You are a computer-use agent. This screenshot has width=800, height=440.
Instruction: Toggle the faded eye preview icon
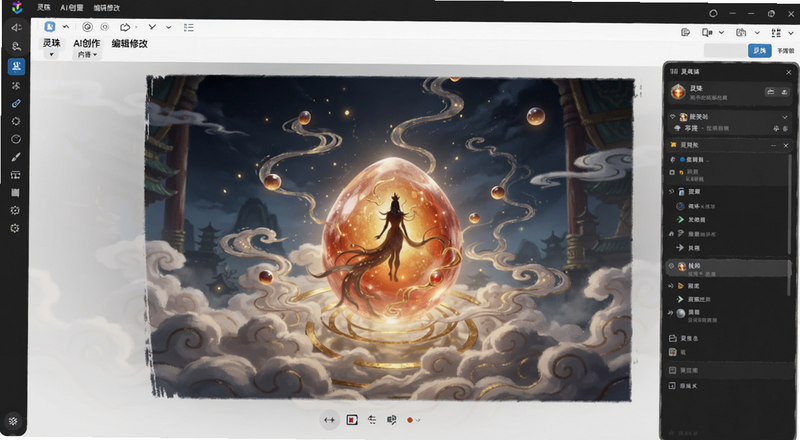105,27
